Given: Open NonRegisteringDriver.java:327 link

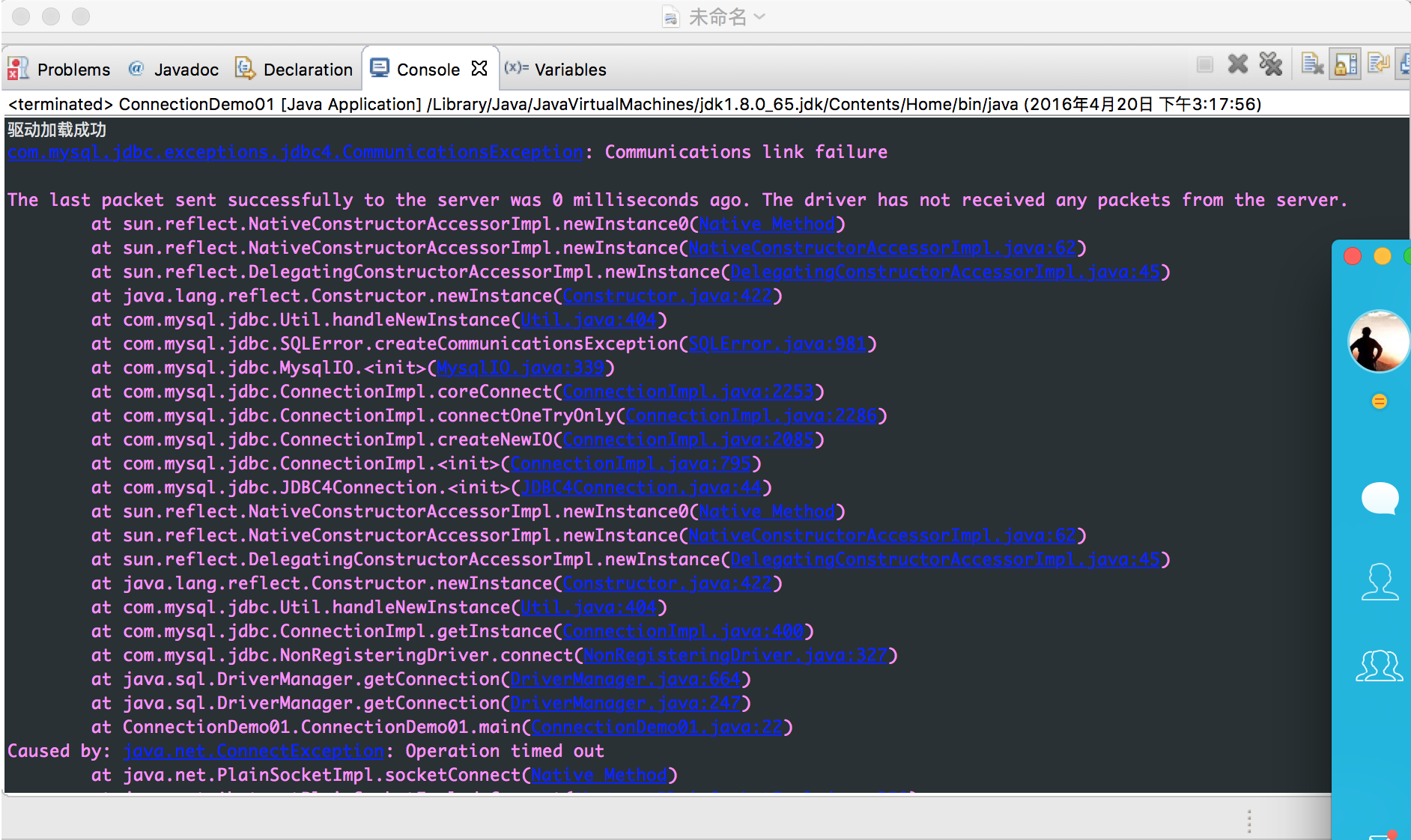Looking at the screenshot, I should 735,656.
